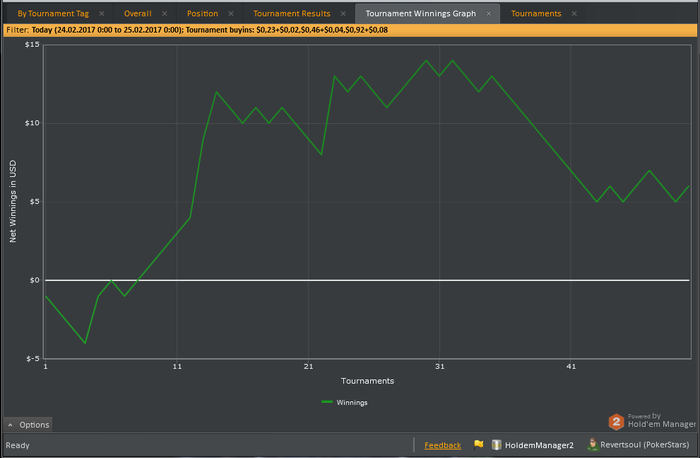Open the Tournaments tab

[x=536, y=14]
